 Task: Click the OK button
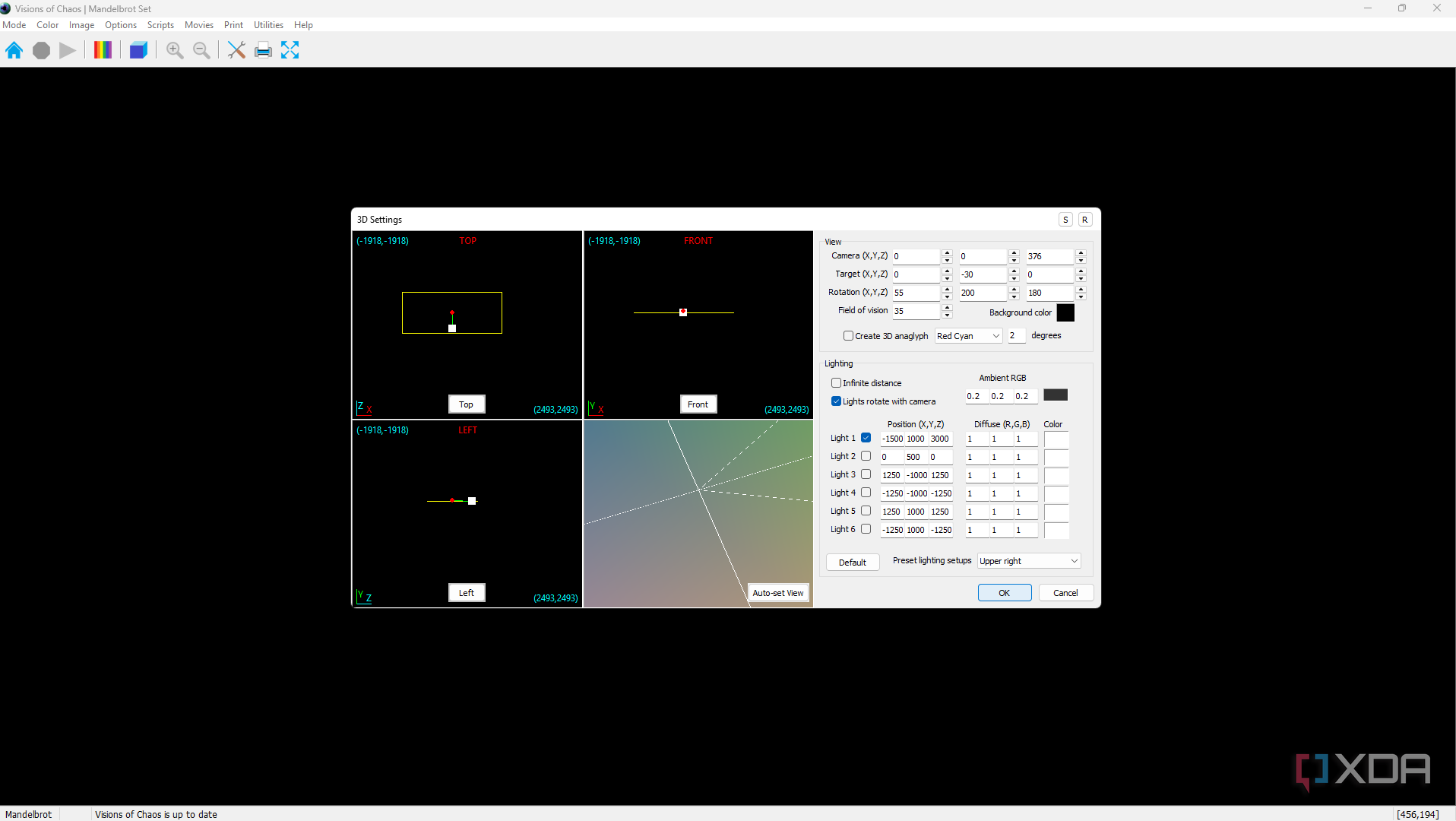[1004, 593]
